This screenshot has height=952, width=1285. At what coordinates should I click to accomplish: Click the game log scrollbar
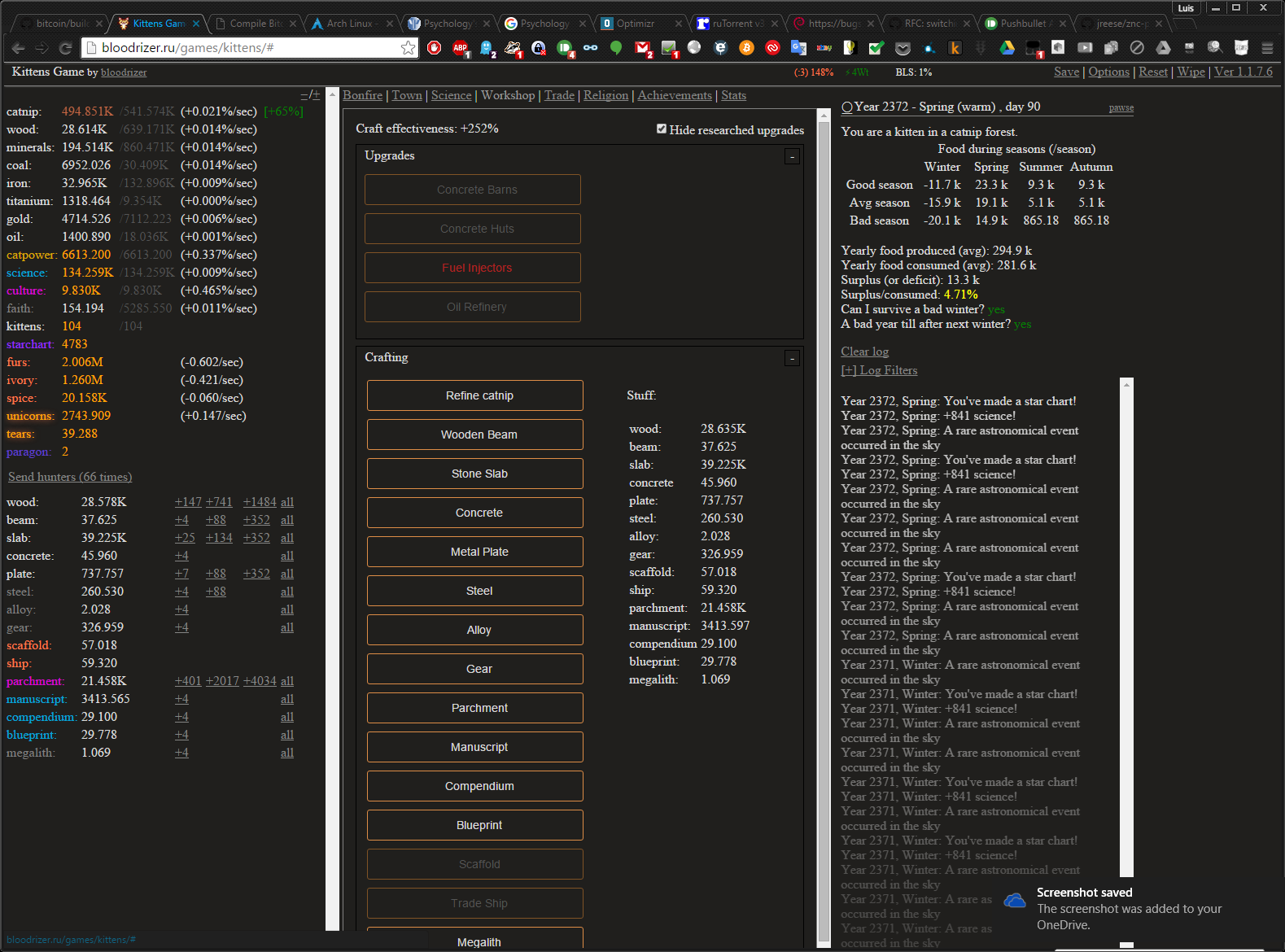click(x=1126, y=627)
